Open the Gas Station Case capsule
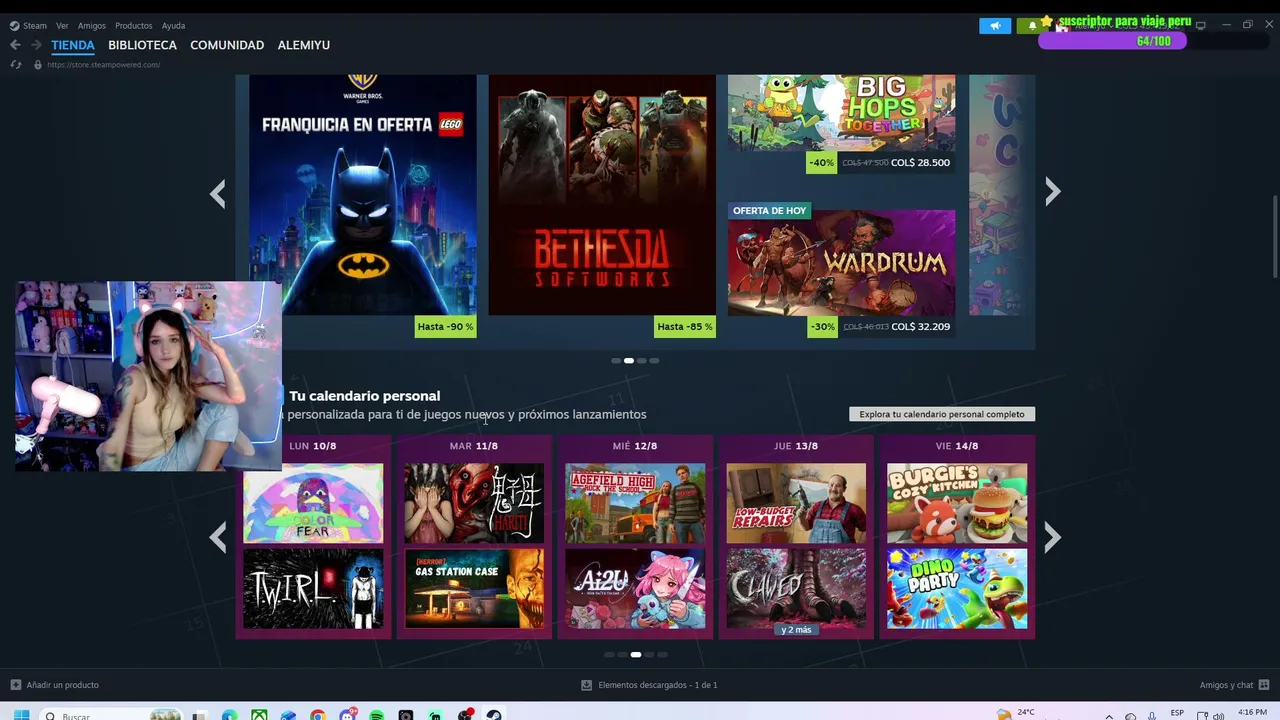The height and width of the screenshot is (720, 1280). click(x=474, y=588)
